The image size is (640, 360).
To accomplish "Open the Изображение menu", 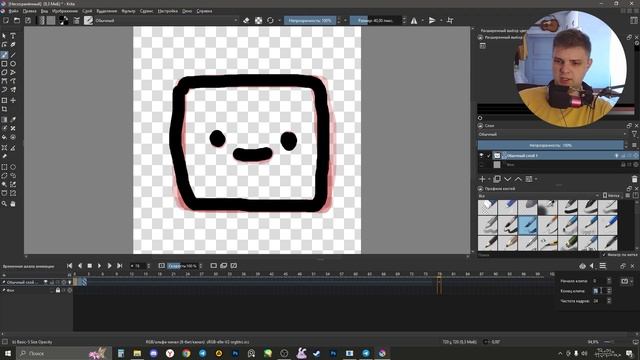I will [65, 11].
